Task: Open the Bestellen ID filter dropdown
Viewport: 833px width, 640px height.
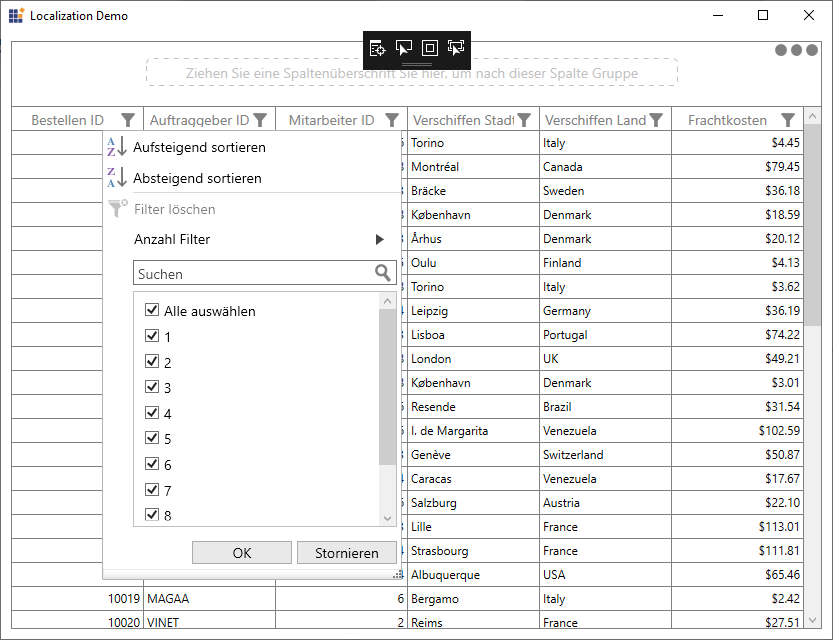Action: 128,119
